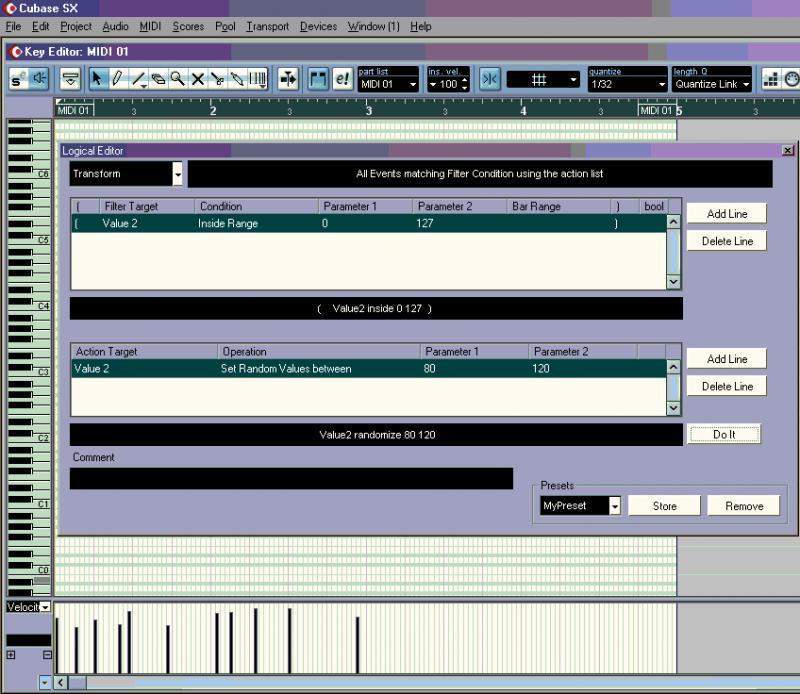Toggle the 'e!' edit active part button
The image size is (800, 694).
tap(342, 79)
